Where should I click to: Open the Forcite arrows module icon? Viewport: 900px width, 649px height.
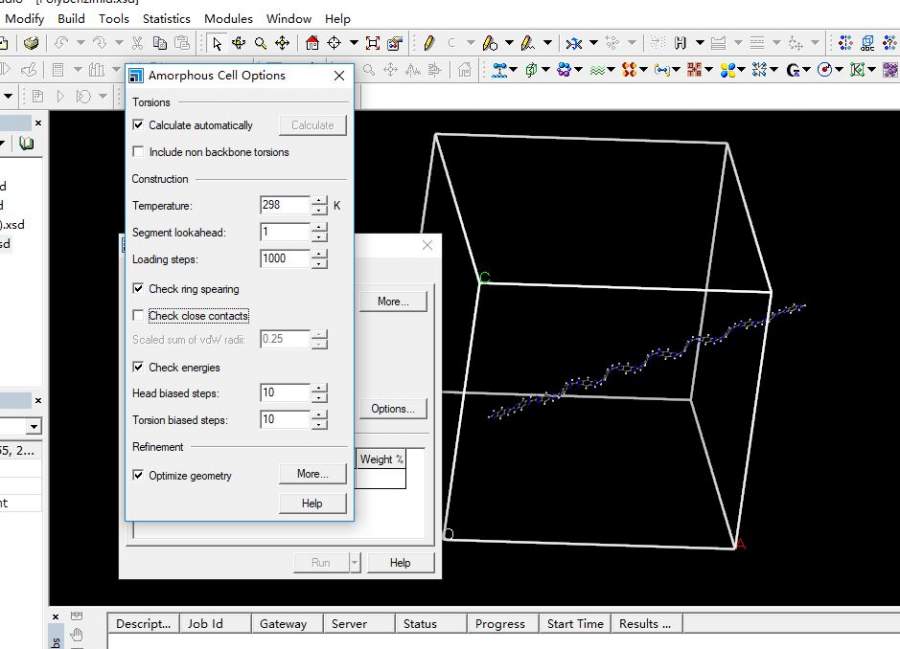(x=759, y=70)
